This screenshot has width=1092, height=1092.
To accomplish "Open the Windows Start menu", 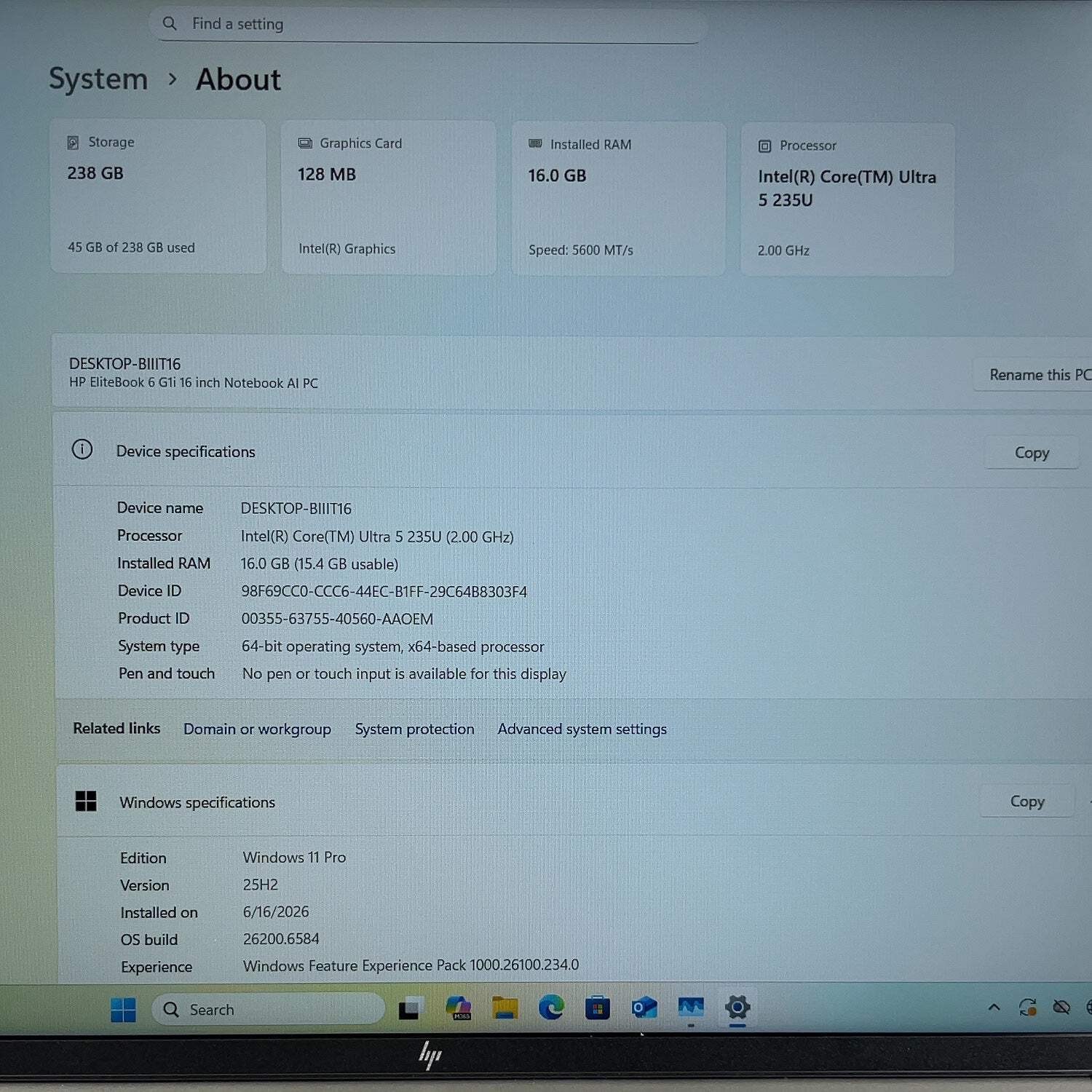I will (123, 1010).
